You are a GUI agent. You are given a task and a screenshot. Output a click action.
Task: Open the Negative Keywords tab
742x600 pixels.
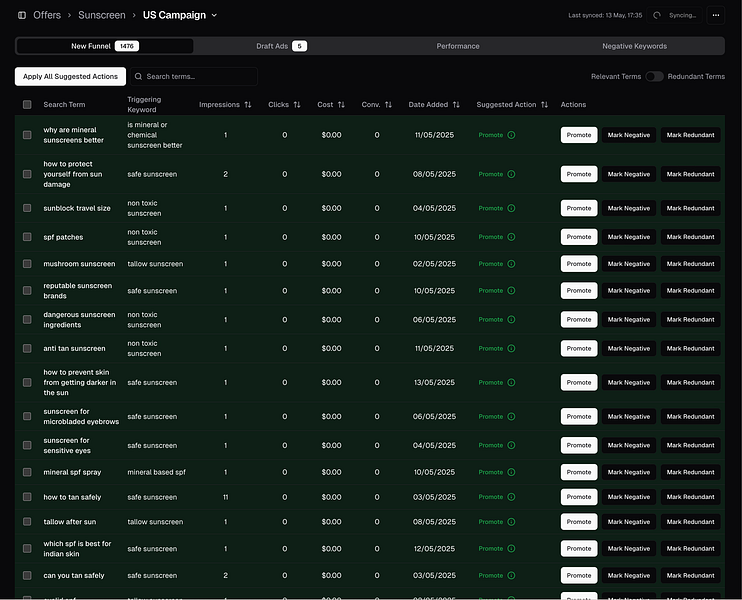tap(634, 46)
